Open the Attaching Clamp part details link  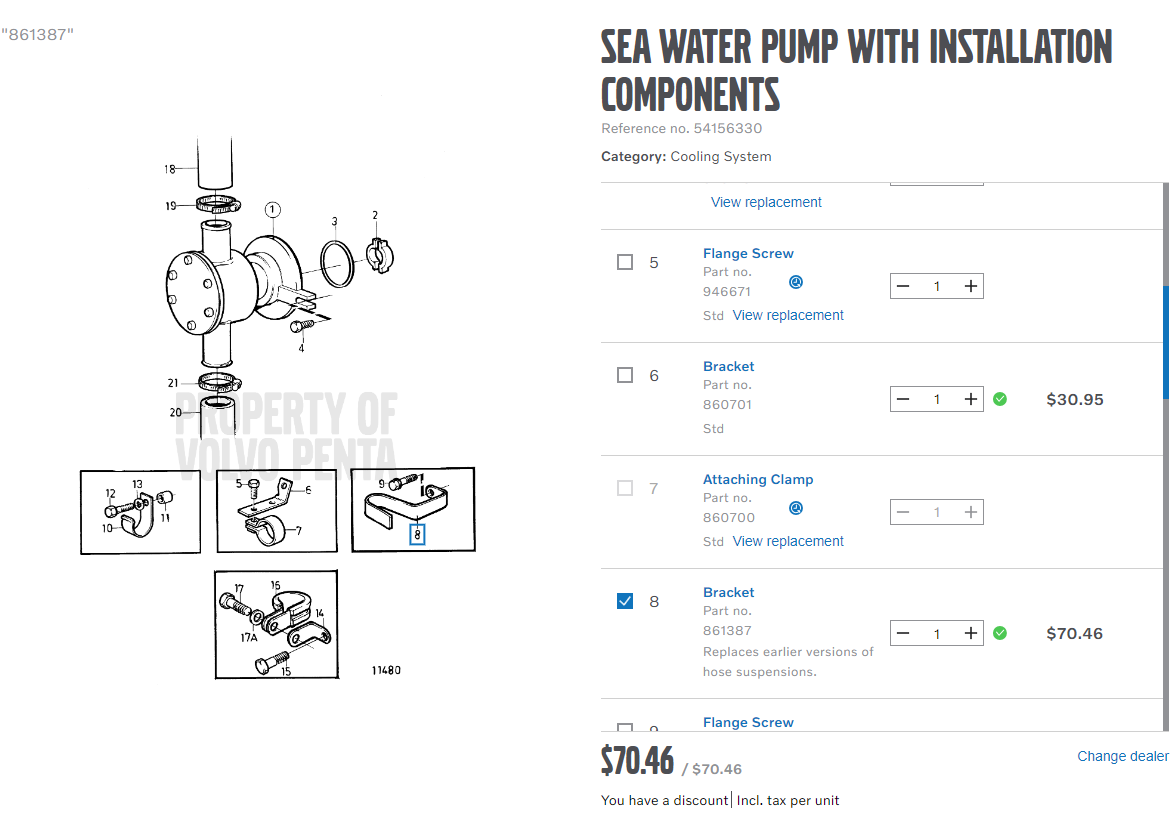pyautogui.click(x=757, y=479)
